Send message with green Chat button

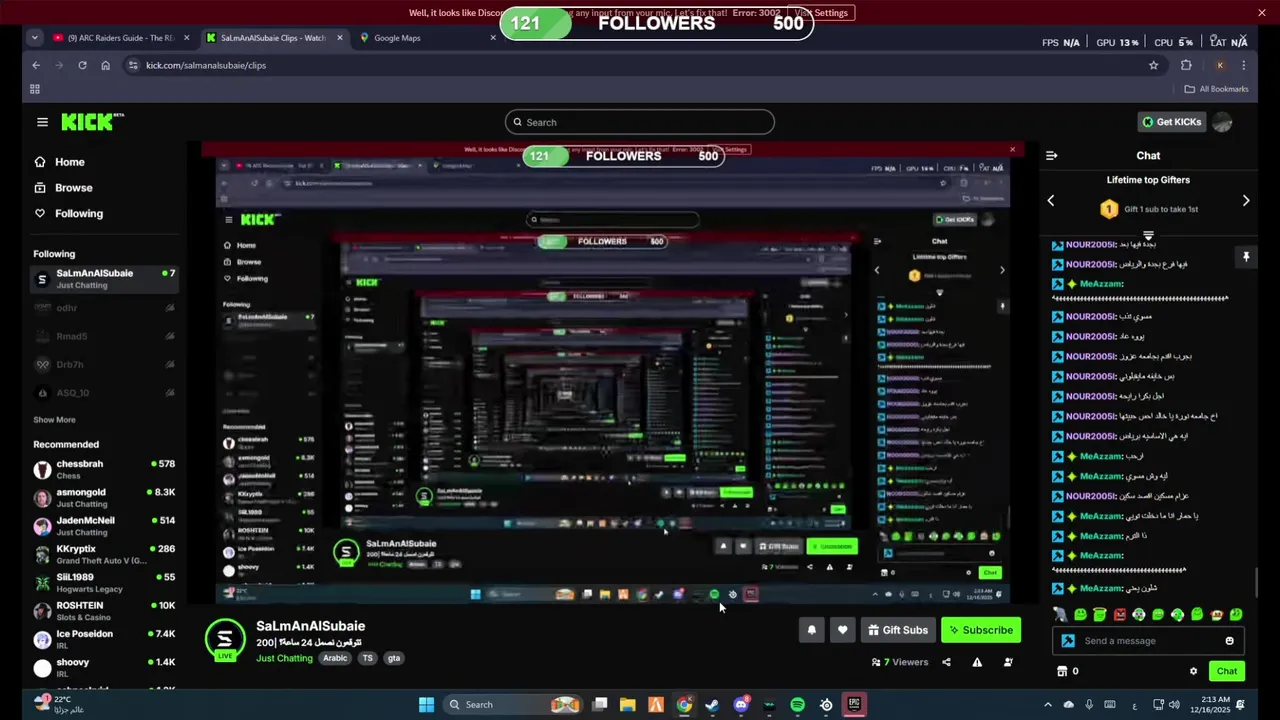coord(1226,671)
